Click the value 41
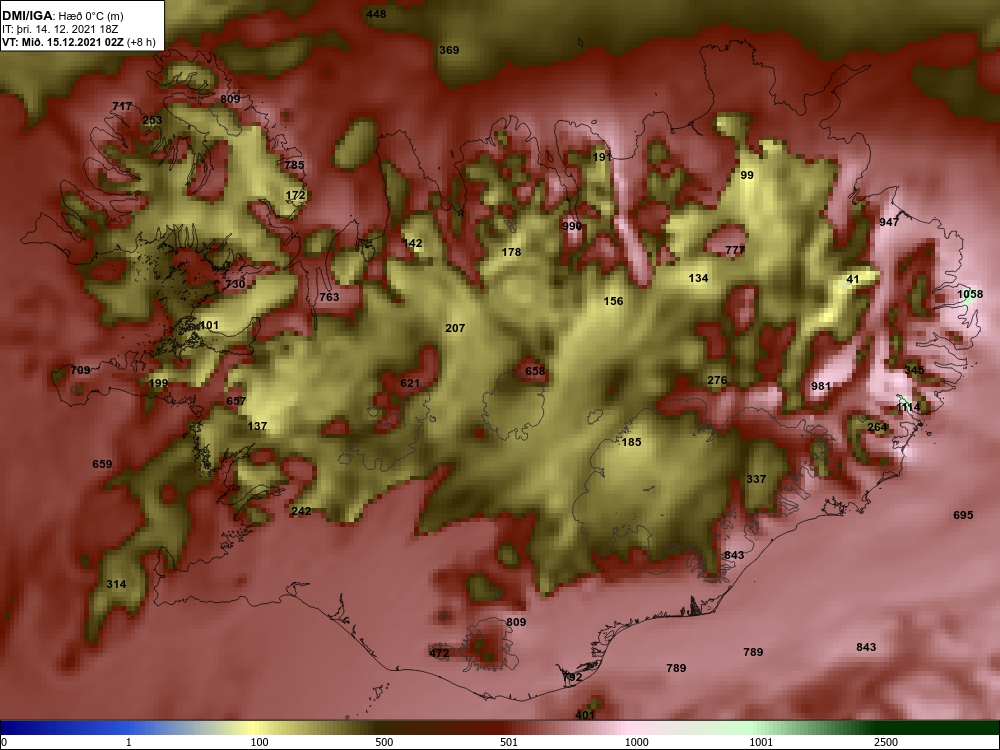The image size is (1000, 750). [x=853, y=279]
